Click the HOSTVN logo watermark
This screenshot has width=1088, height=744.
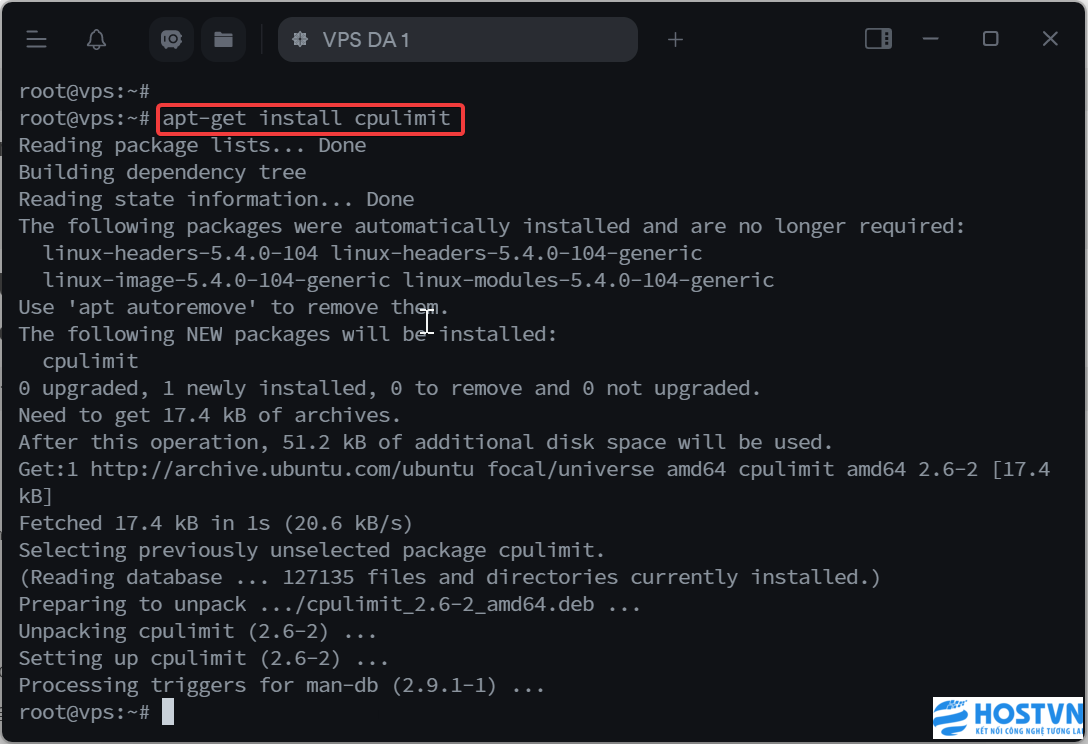pos(1008,718)
